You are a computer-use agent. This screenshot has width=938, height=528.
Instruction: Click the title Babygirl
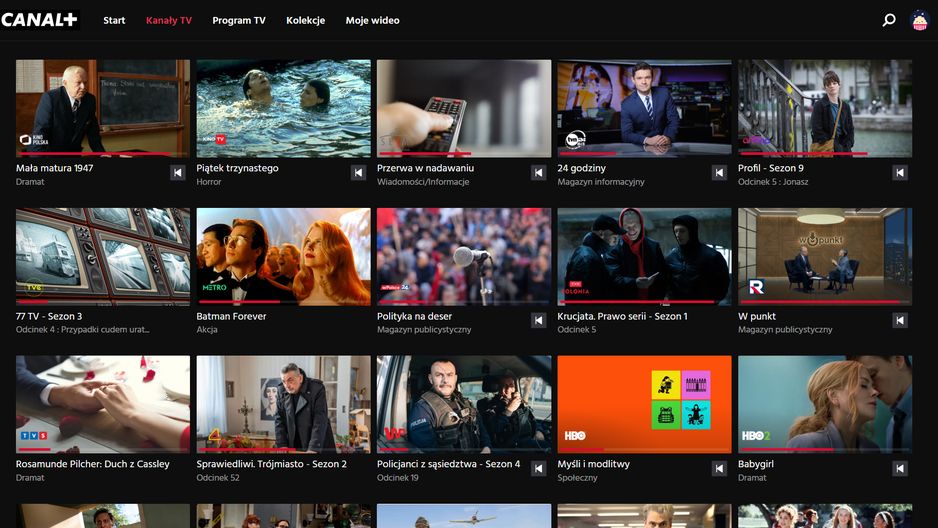(756, 464)
